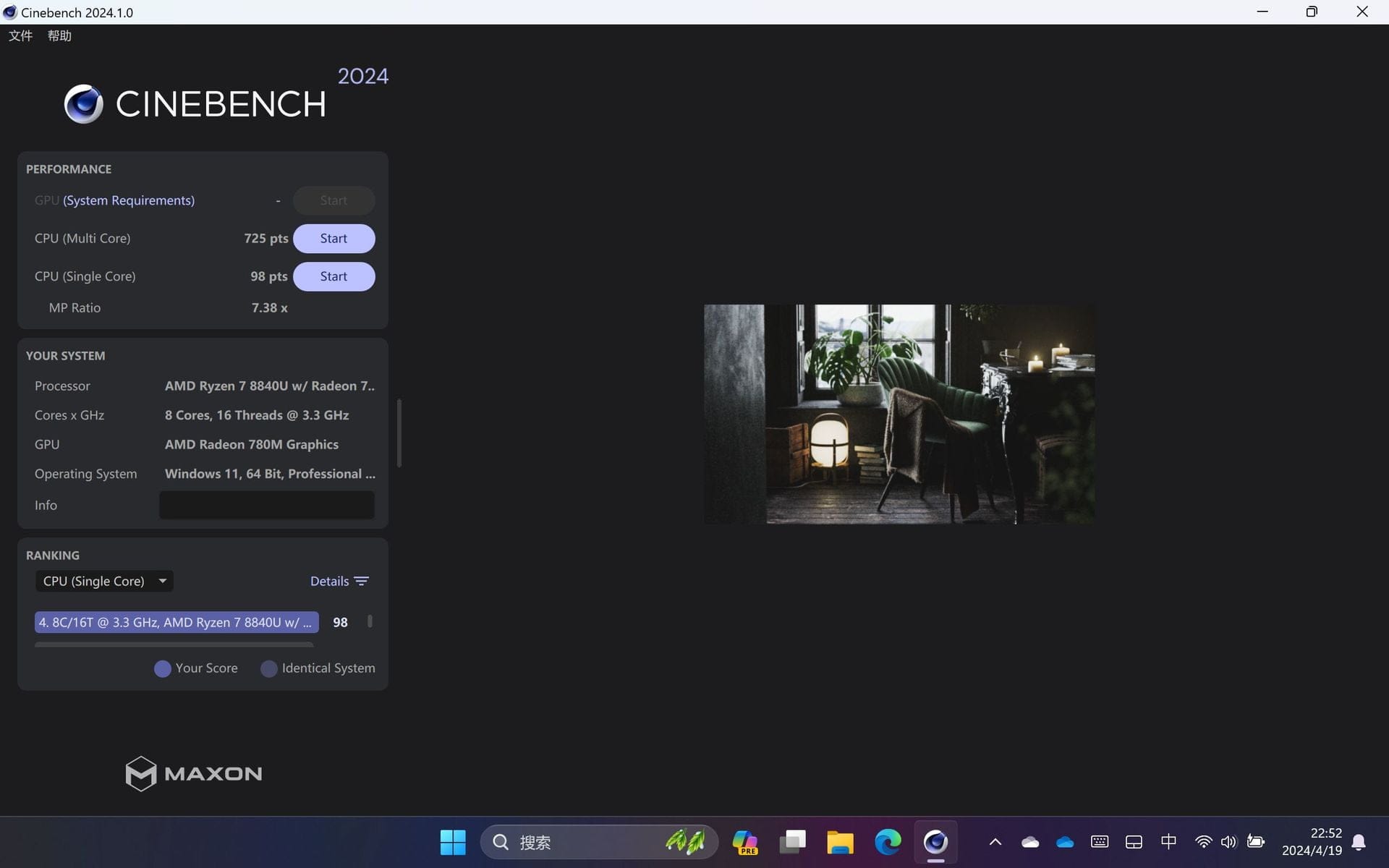Click the taskbar search box

coord(599,842)
